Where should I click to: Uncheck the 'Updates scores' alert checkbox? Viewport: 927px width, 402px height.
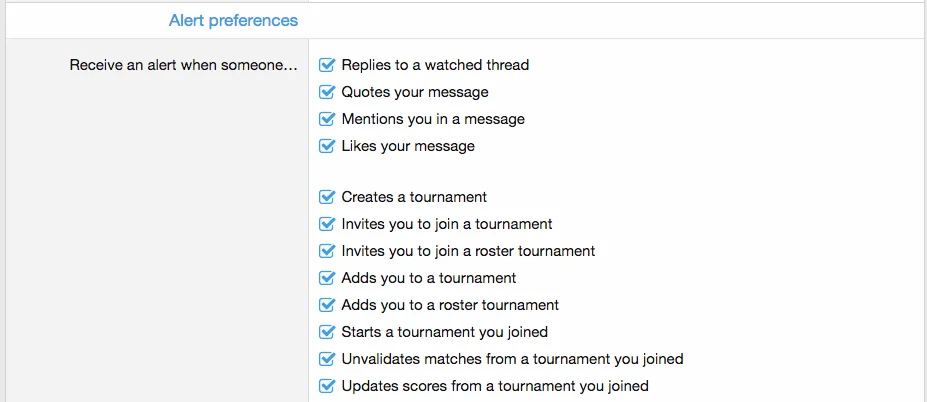coord(326,386)
